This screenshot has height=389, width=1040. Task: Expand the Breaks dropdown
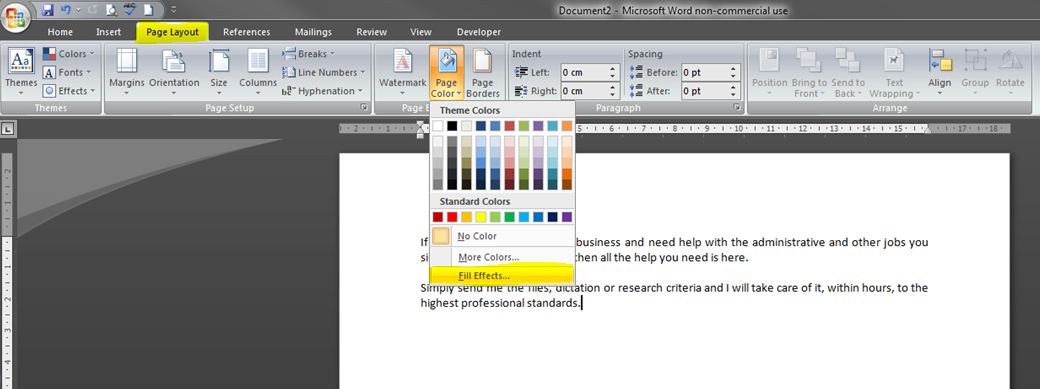309,54
